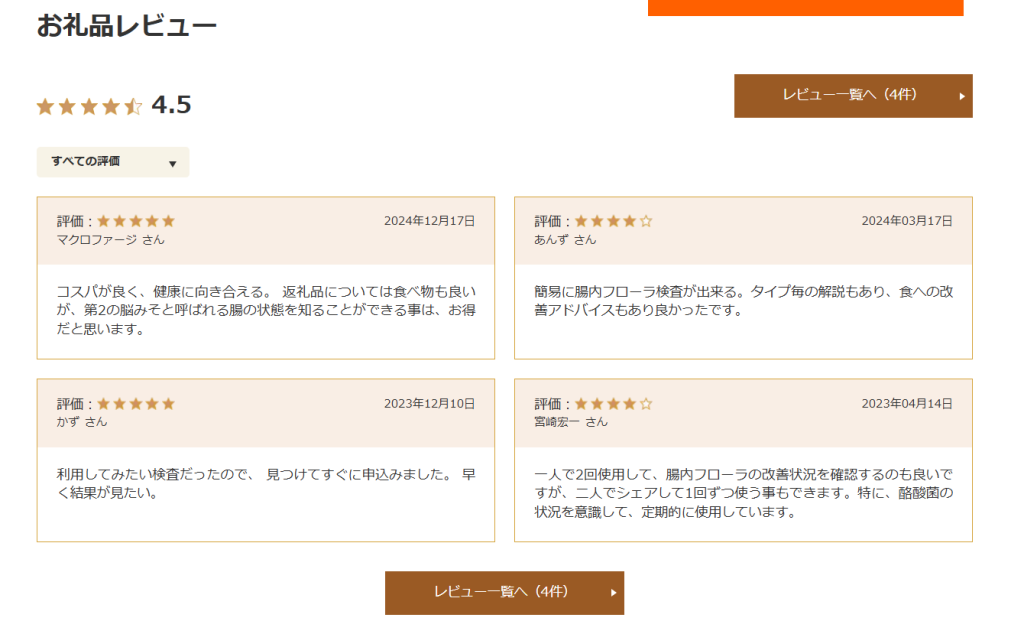Select the お礼品レビュー heading

click(x=126, y=26)
